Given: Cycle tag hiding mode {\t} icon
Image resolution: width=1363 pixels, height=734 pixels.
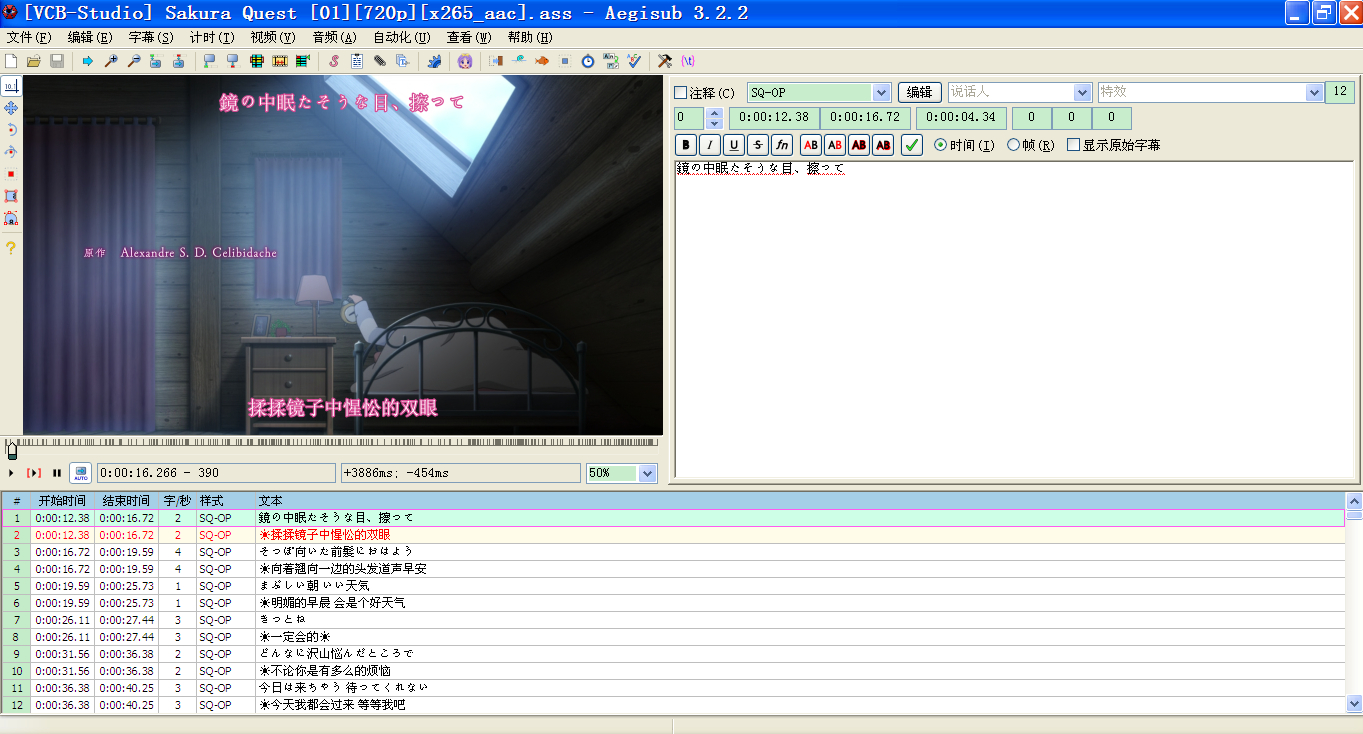Looking at the screenshot, I should tap(688, 61).
